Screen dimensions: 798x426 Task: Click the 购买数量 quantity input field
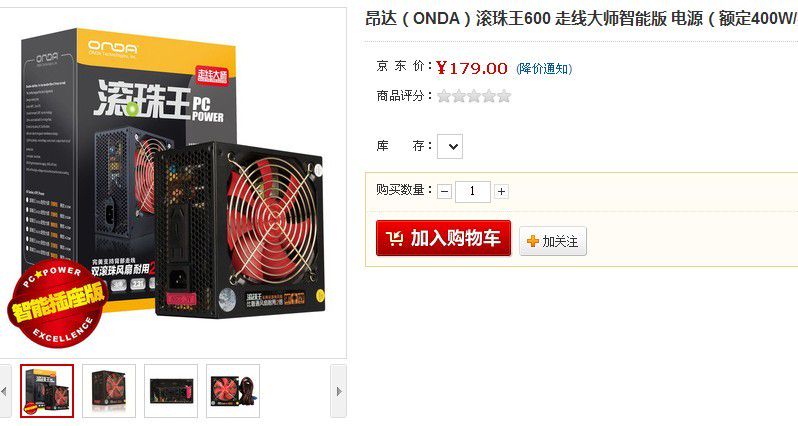pos(473,191)
